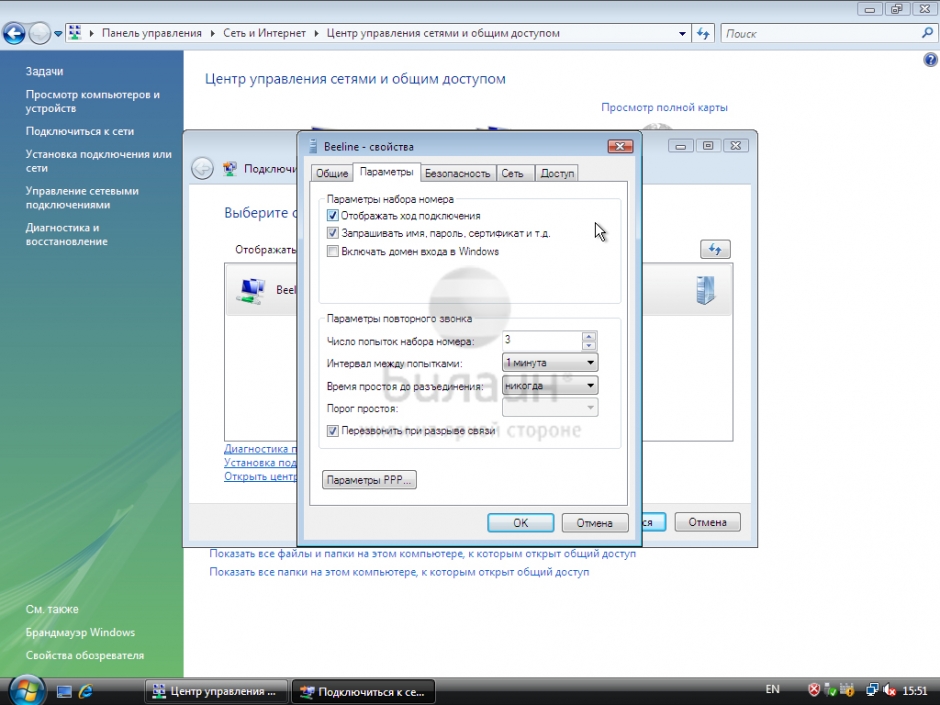Refresh the Control Panel page from address bar
The height and width of the screenshot is (705, 940).
[x=703, y=34]
